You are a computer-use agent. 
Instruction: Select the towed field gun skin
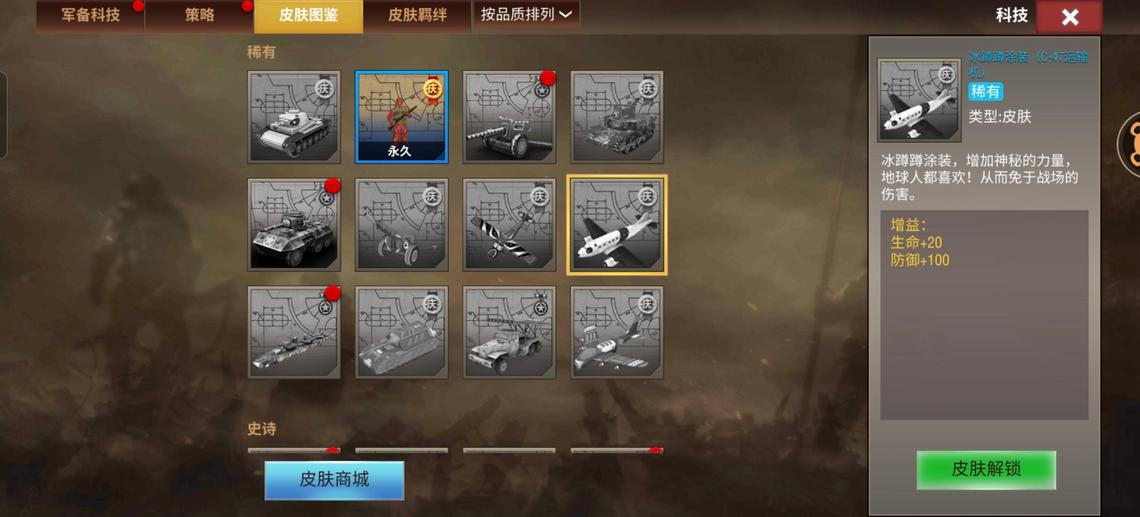coord(402,224)
